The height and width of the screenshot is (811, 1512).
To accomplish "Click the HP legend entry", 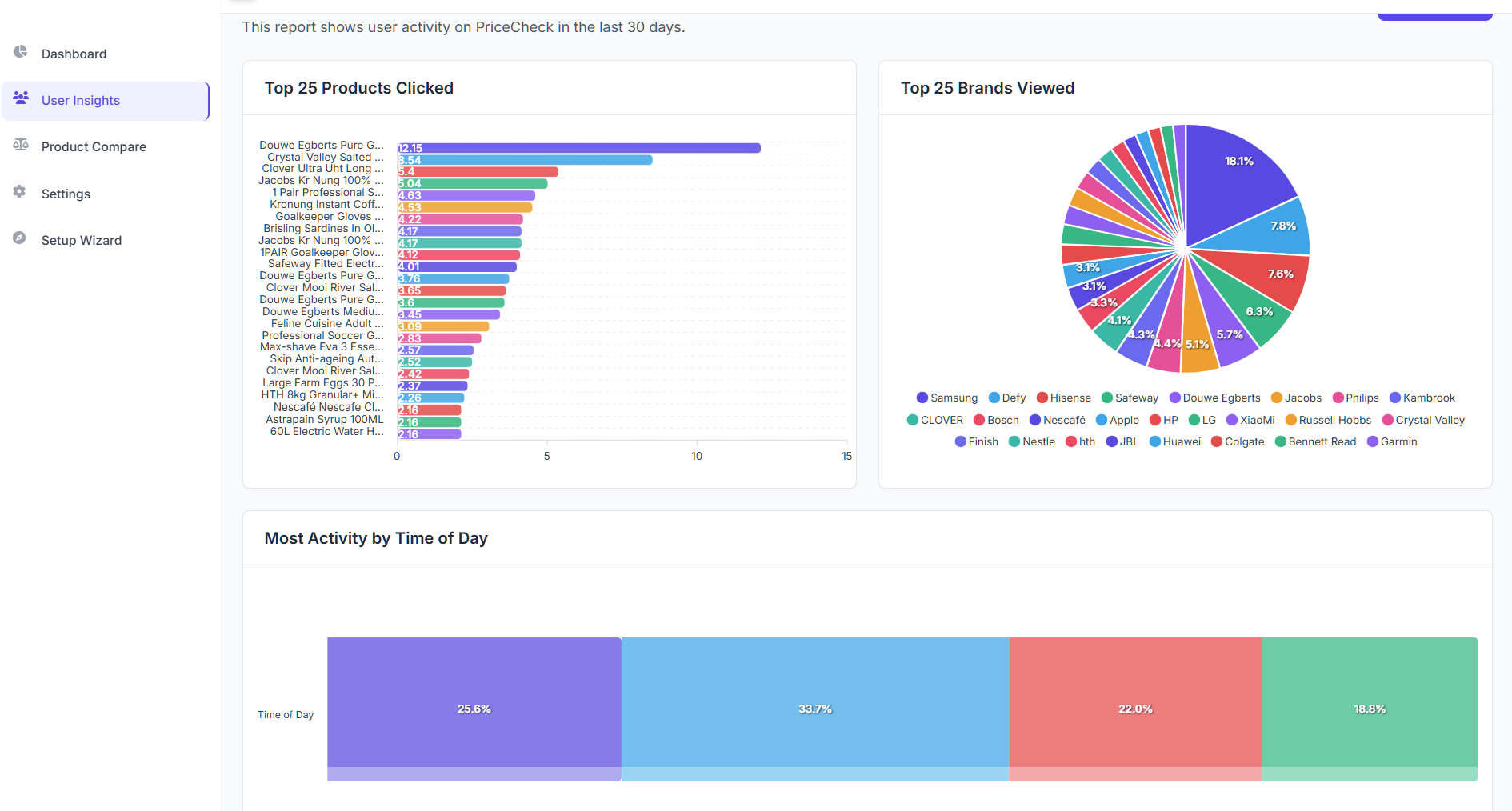I will (1164, 420).
